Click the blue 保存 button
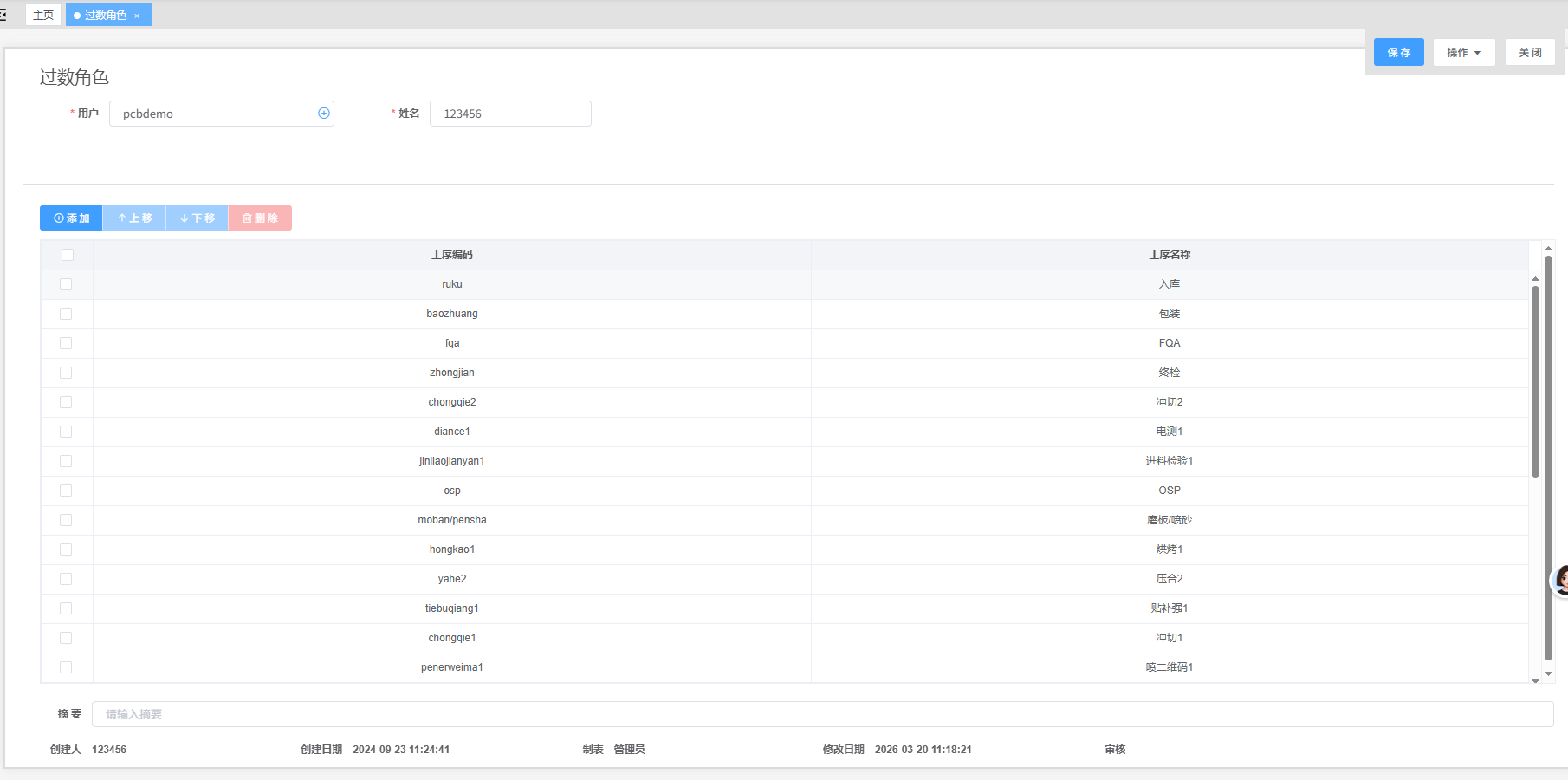Image resolution: width=1568 pixels, height=780 pixels. [1398, 53]
